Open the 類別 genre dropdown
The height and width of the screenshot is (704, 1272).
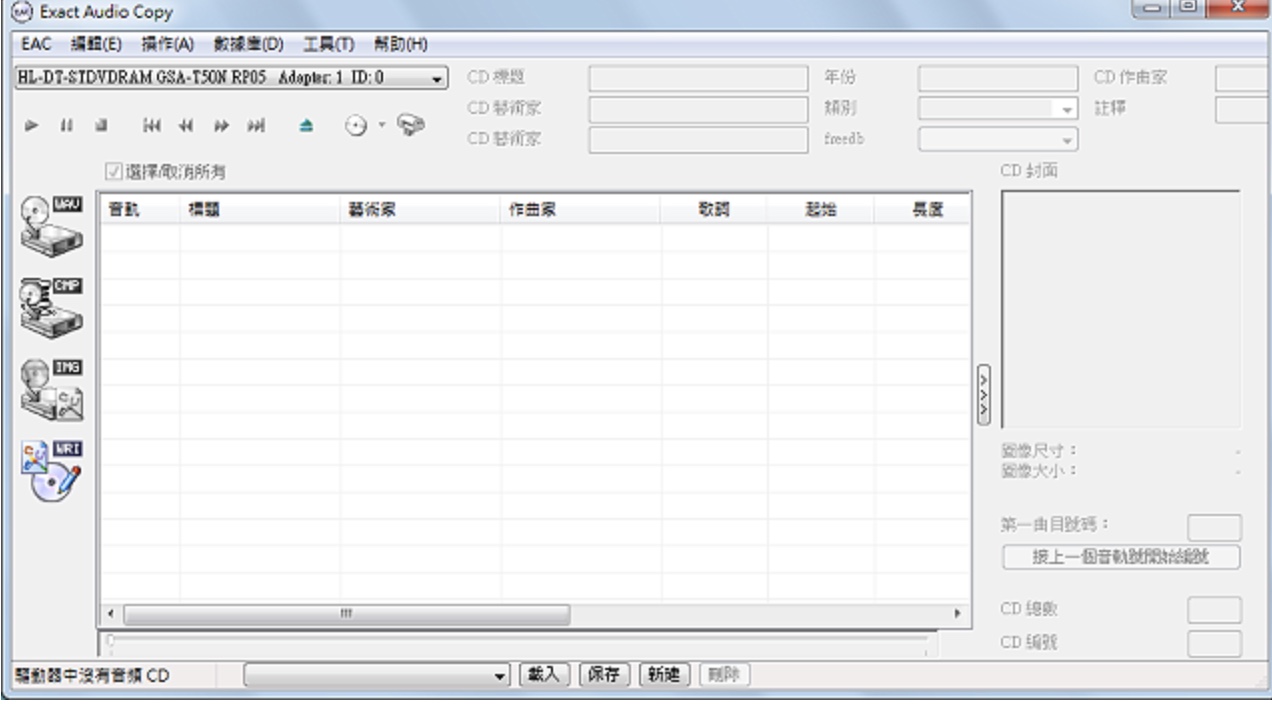tap(1068, 109)
